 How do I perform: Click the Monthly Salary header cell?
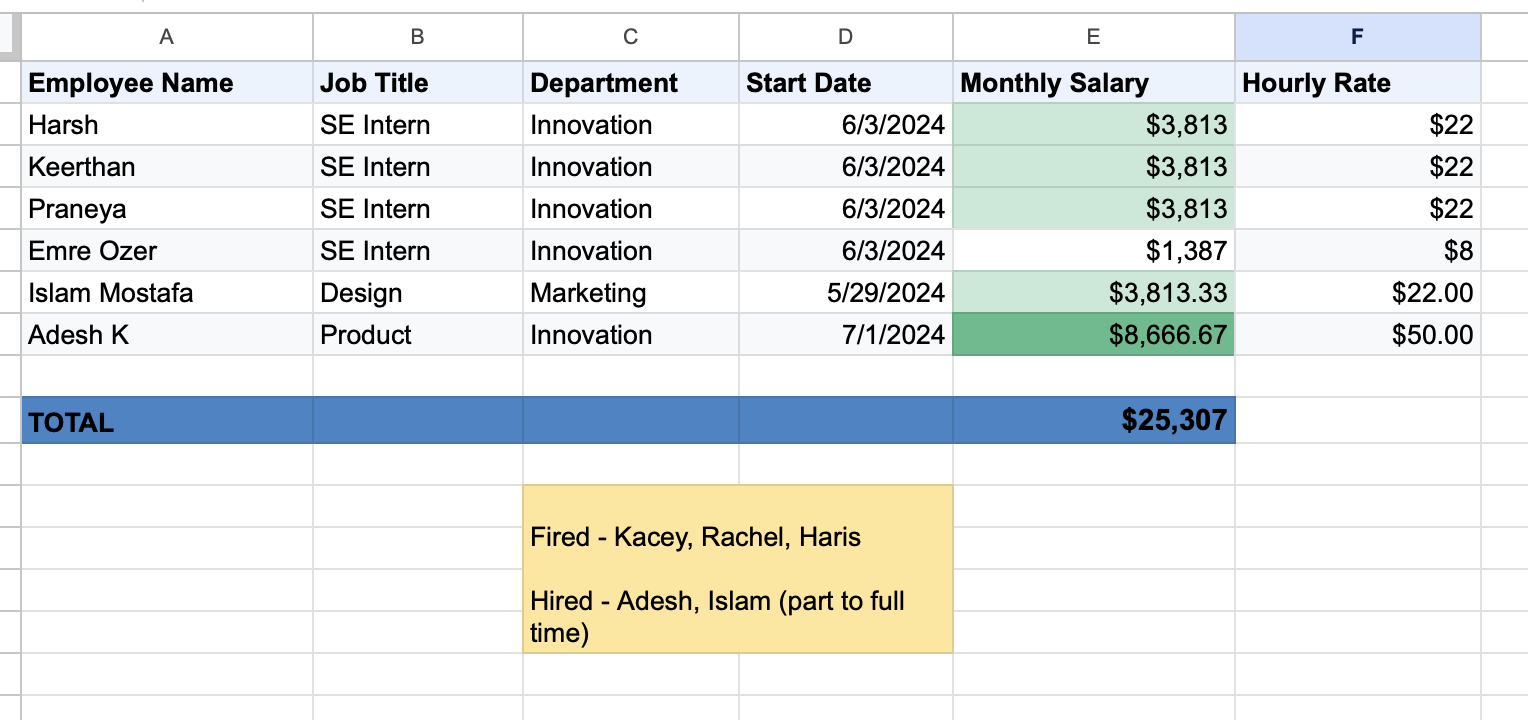click(1093, 83)
